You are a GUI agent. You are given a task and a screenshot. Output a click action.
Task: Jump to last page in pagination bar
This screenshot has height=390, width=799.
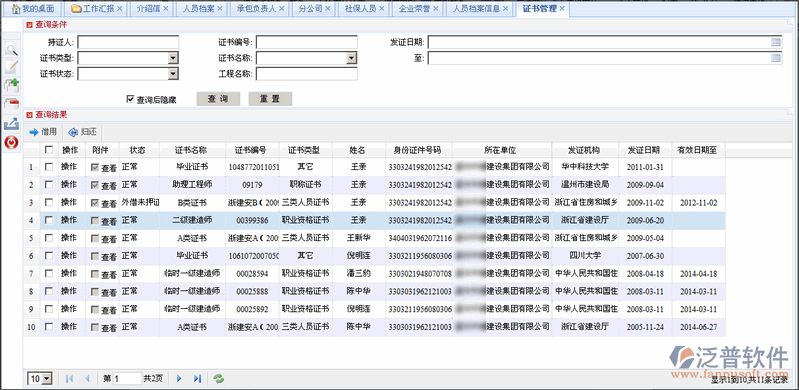click(x=198, y=378)
